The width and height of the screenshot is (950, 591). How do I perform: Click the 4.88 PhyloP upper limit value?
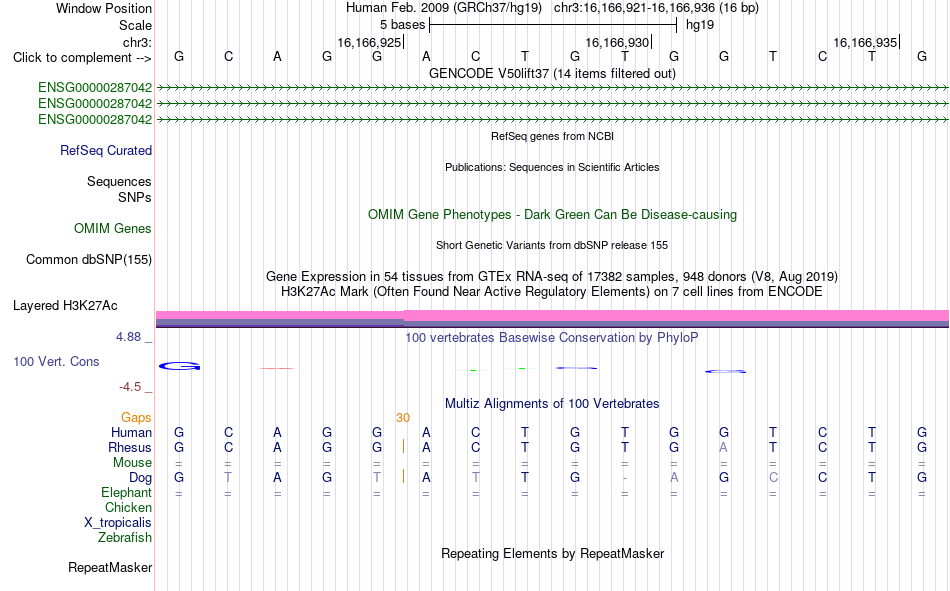[128, 337]
